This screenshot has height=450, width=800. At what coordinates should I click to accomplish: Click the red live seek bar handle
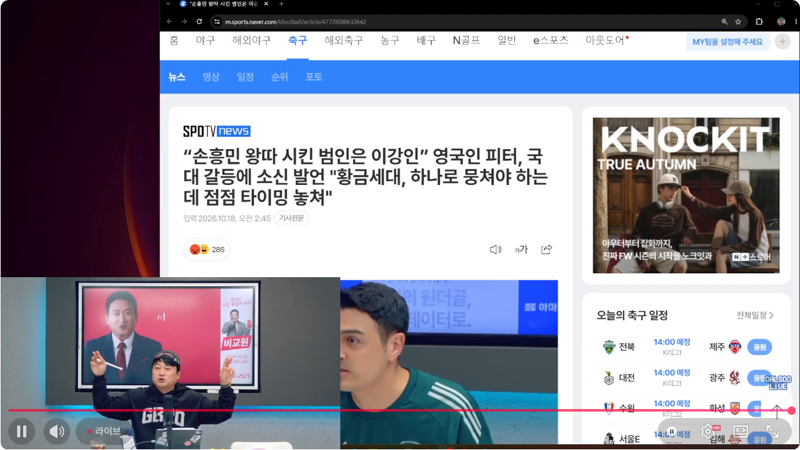point(791,410)
